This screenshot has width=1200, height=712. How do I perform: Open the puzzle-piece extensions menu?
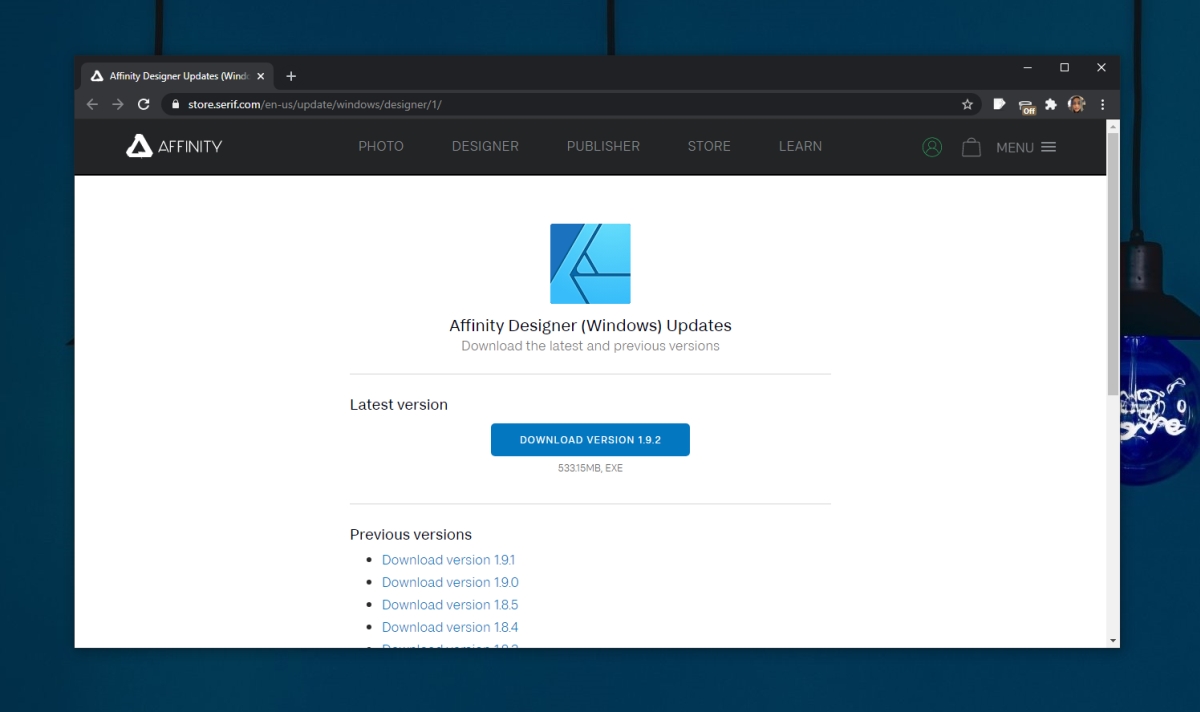click(1051, 104)
